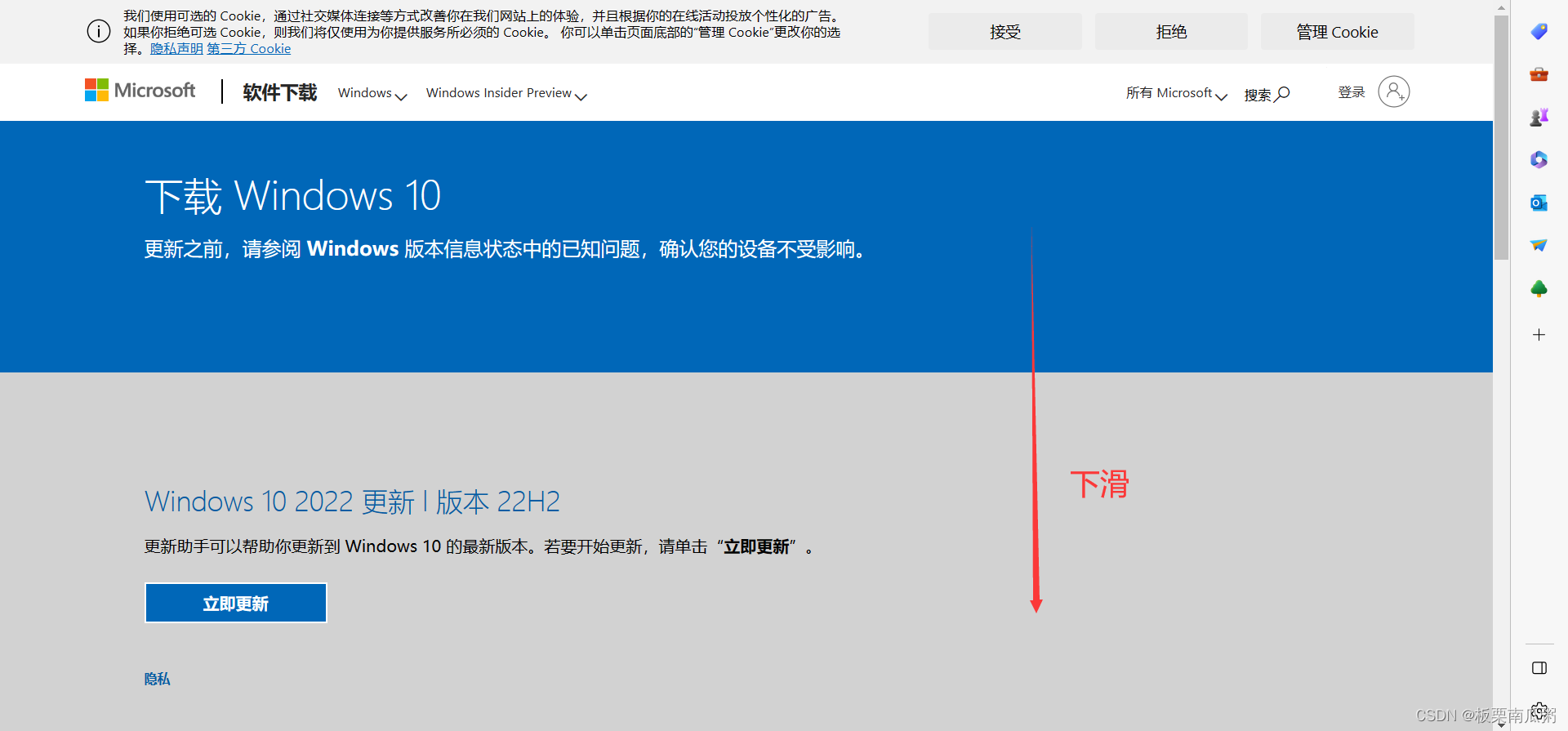1568x731 pixels.
Task: Open the green tree sidebar icon
Action: click(x=1539, y=288)
